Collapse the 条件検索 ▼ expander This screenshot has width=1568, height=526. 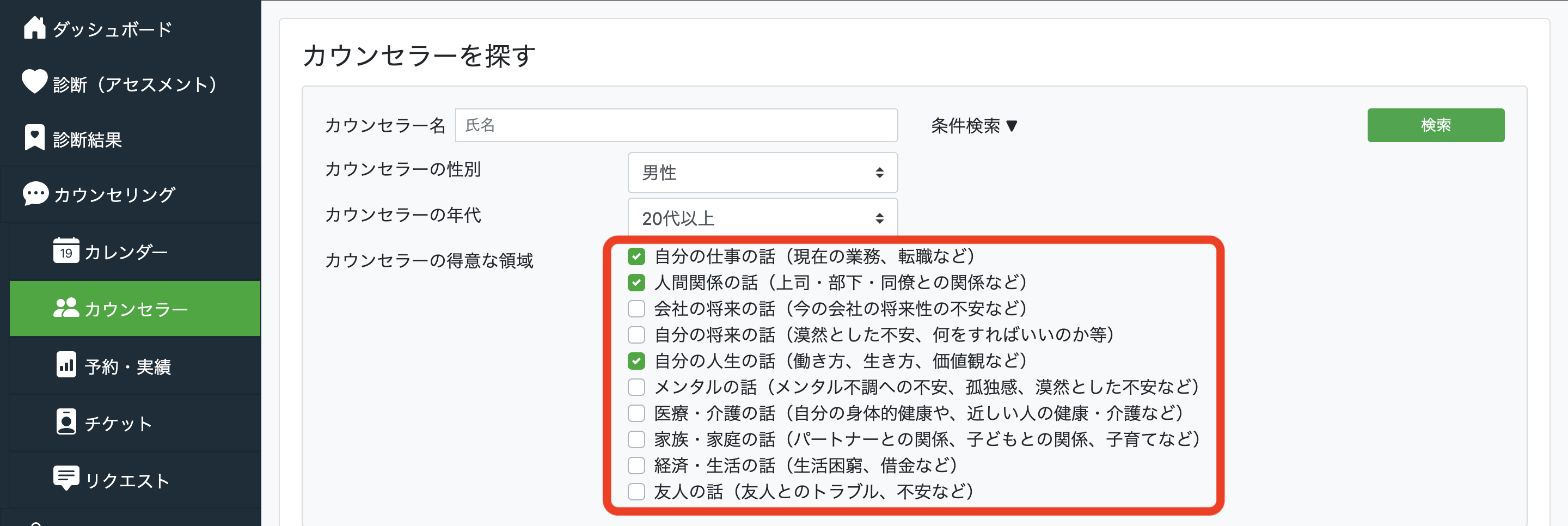[974, 125]
